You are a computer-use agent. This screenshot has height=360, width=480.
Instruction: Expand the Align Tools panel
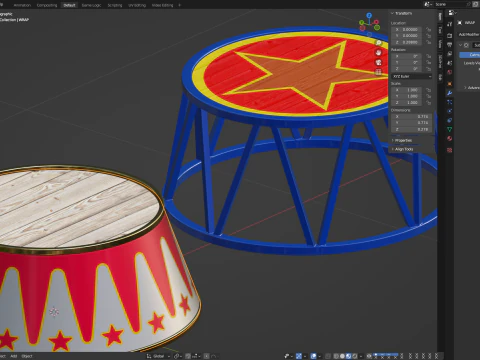point(402,149)
